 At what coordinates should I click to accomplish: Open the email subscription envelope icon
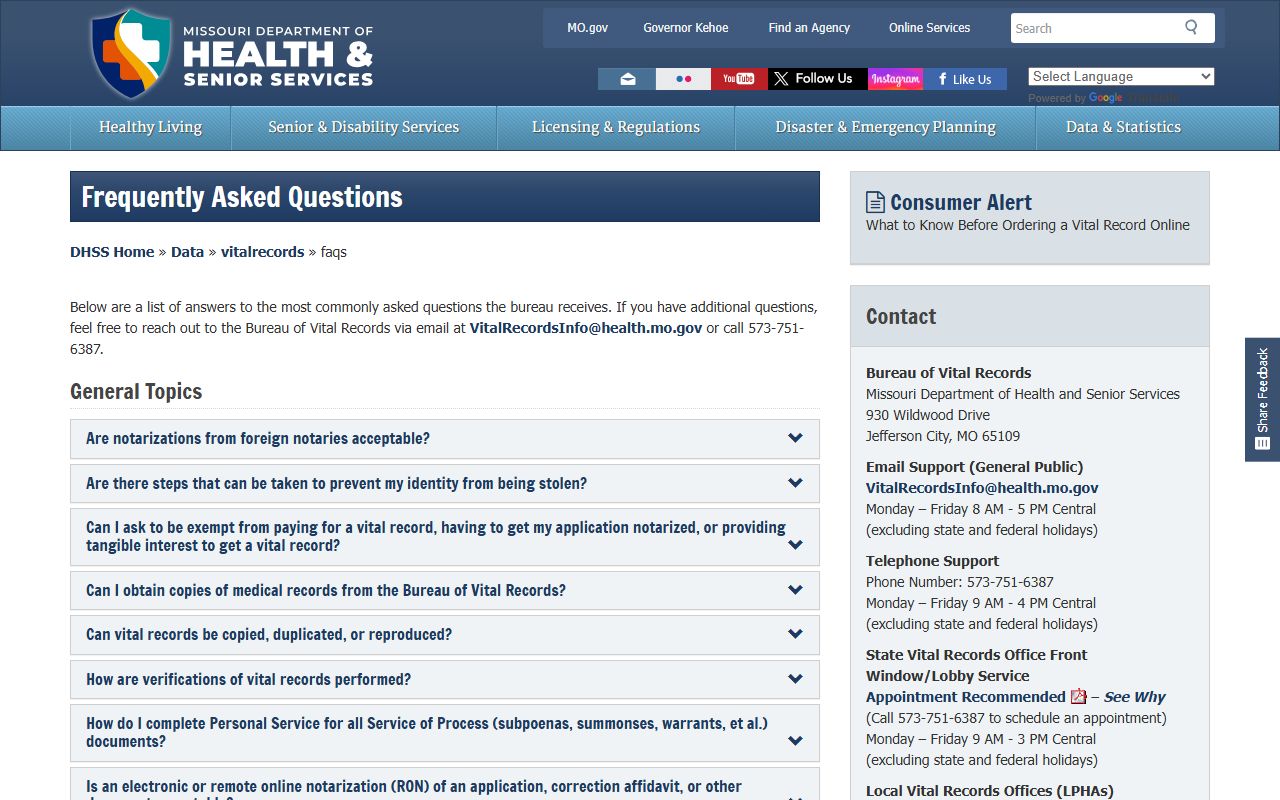627,79
